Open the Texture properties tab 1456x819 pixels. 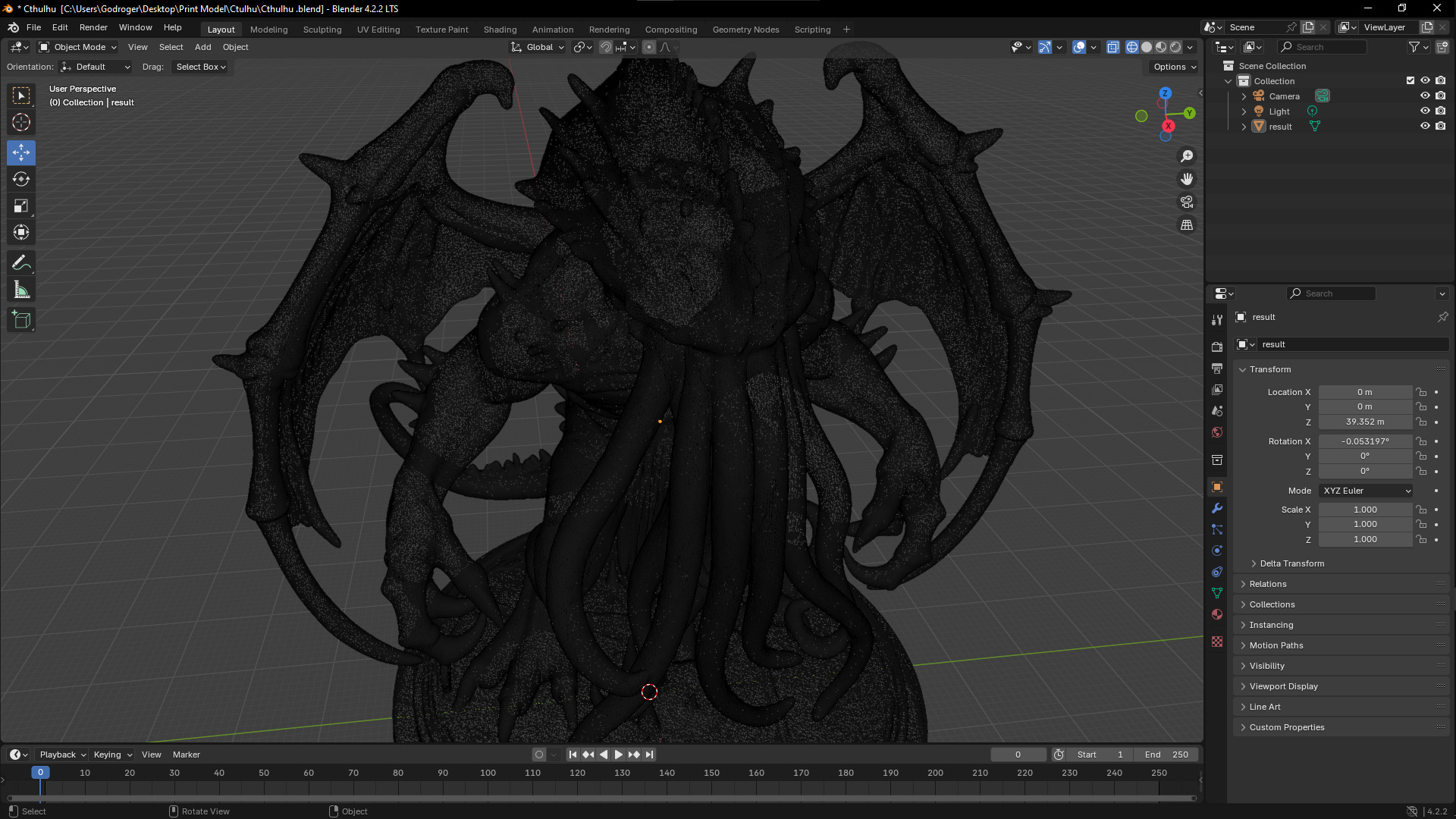pyautogui.click(x=1217, y=642)
